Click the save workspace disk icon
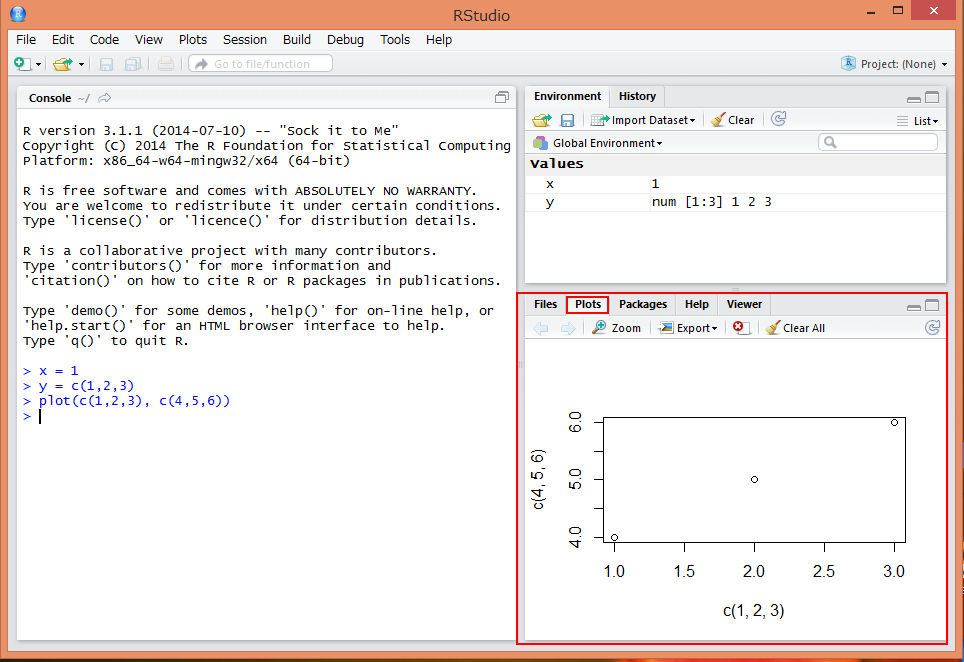 tap(567, 120)
